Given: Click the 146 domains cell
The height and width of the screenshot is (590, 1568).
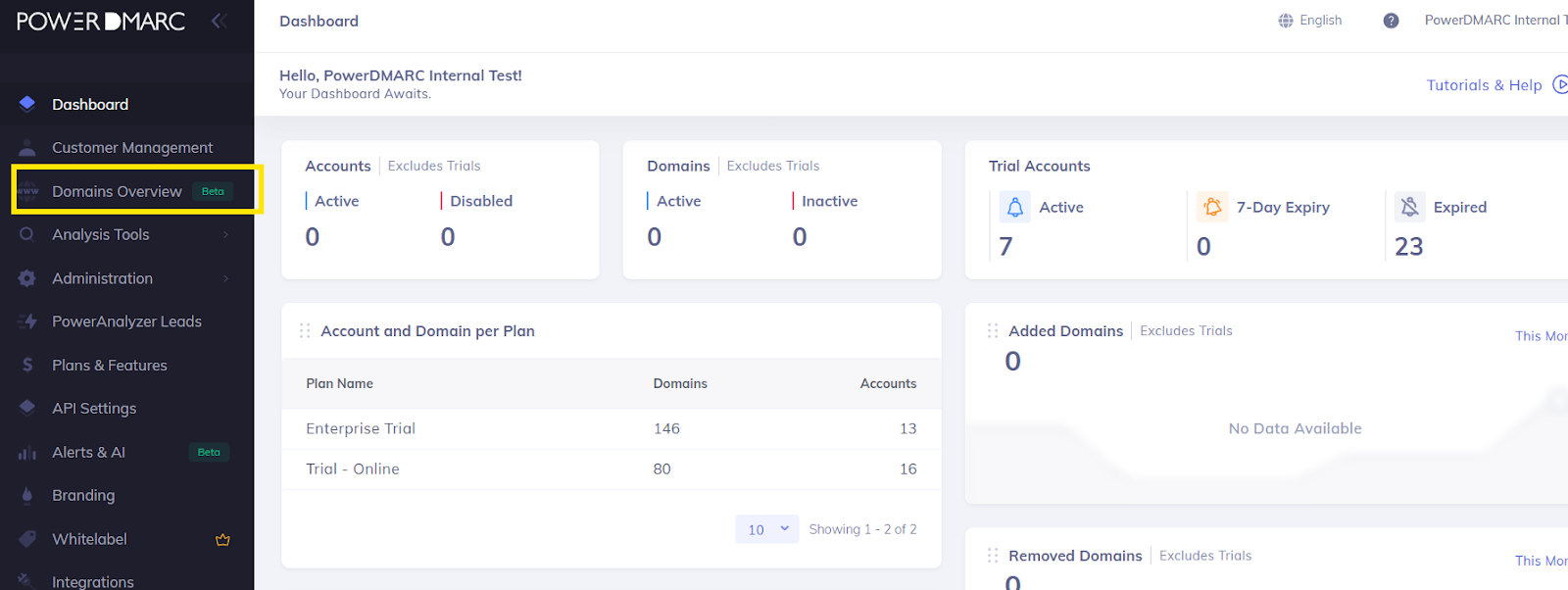Looking at the screenshot, I should coord(666,428).
